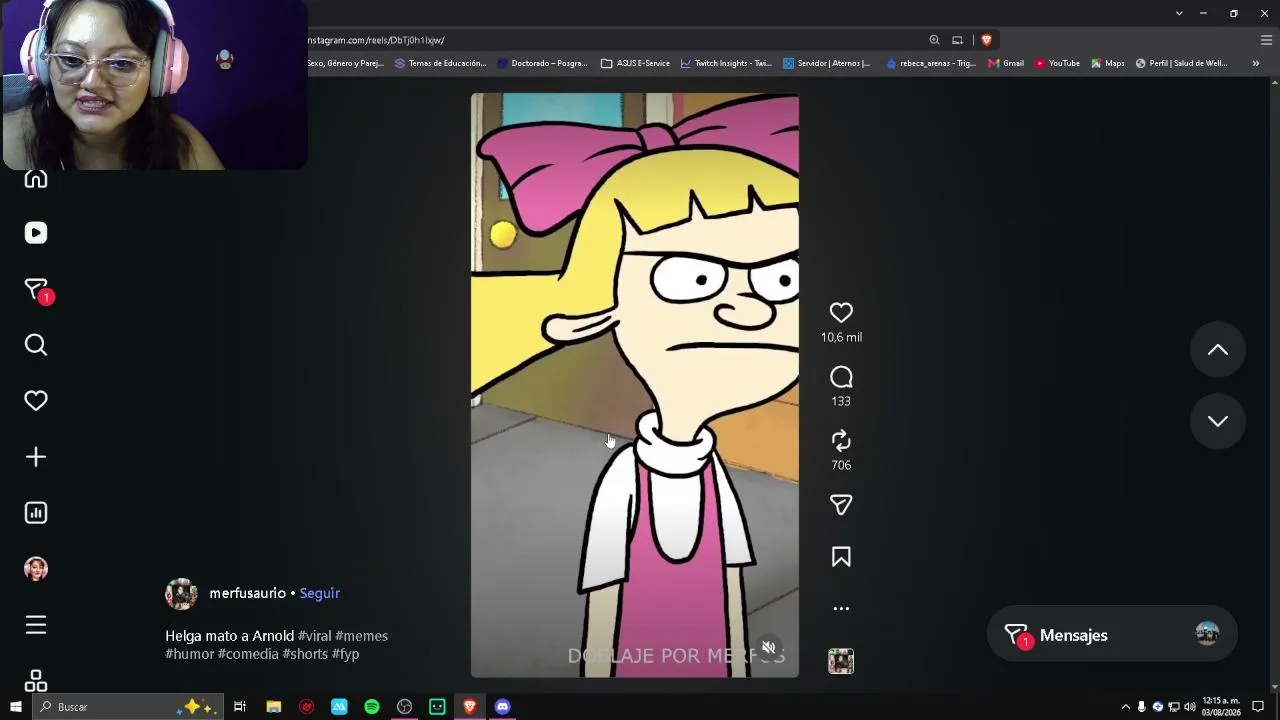Open the ASUS E-Service bookmark folder
The width and height of the screenshot is (1280, 720).
[635, 63]
